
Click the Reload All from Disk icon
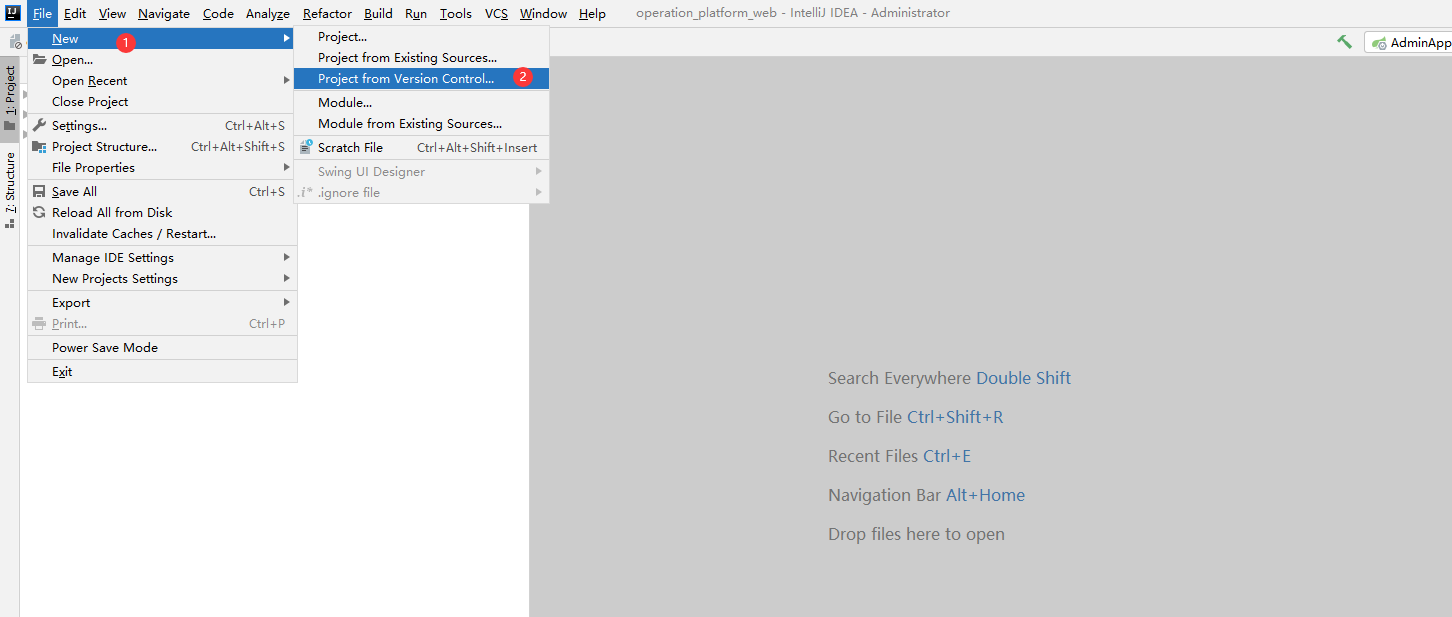(x=39, y=213)
